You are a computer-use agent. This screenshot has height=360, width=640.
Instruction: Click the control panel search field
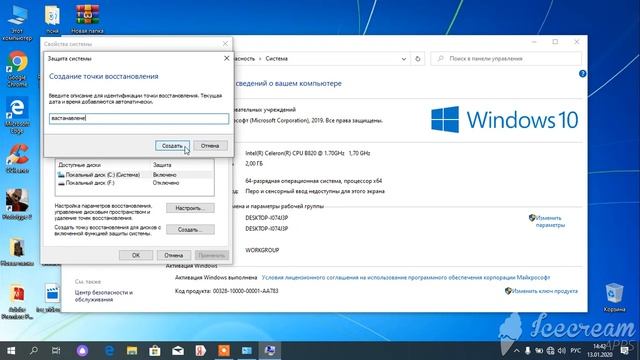(506, 59)
